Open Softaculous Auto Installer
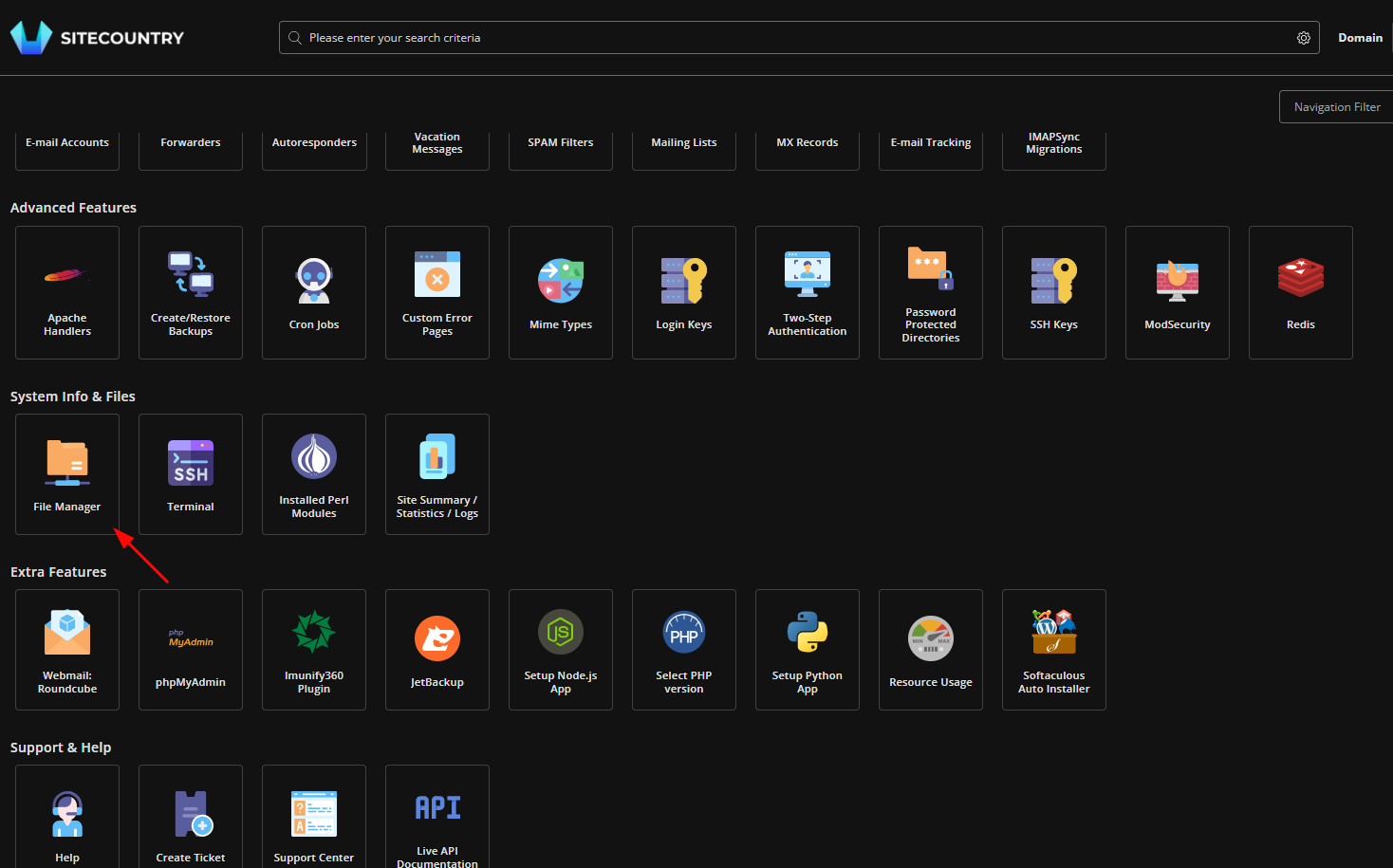 [1054, 650]
